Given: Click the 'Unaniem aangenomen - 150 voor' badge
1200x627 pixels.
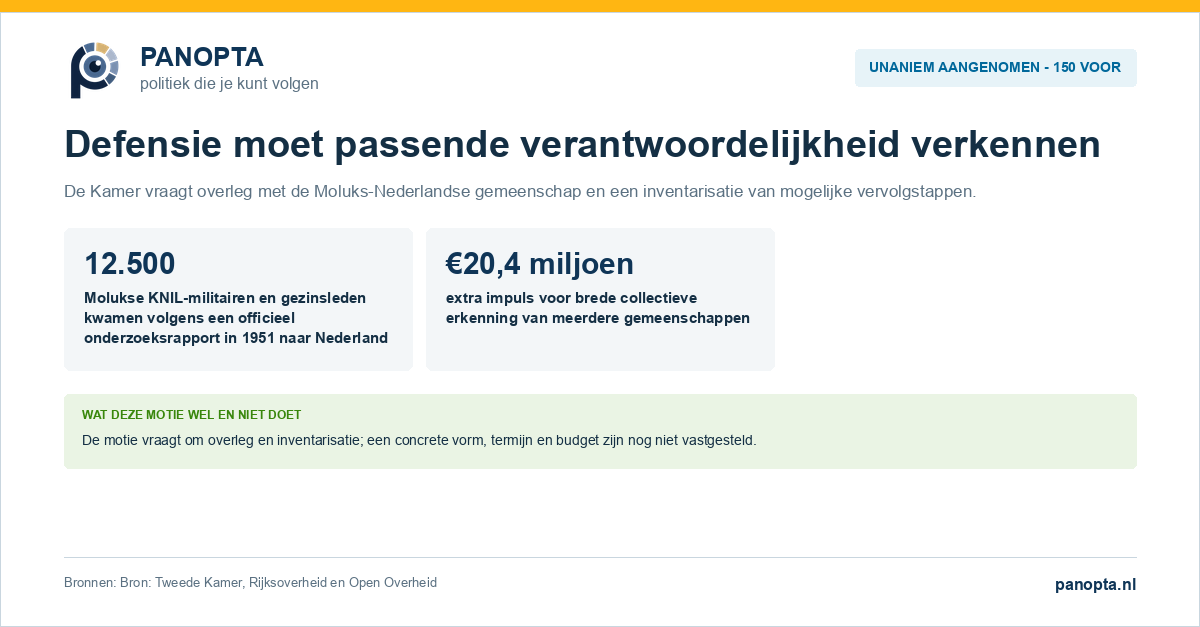Looking at the screenshot, I should [995, 68].
